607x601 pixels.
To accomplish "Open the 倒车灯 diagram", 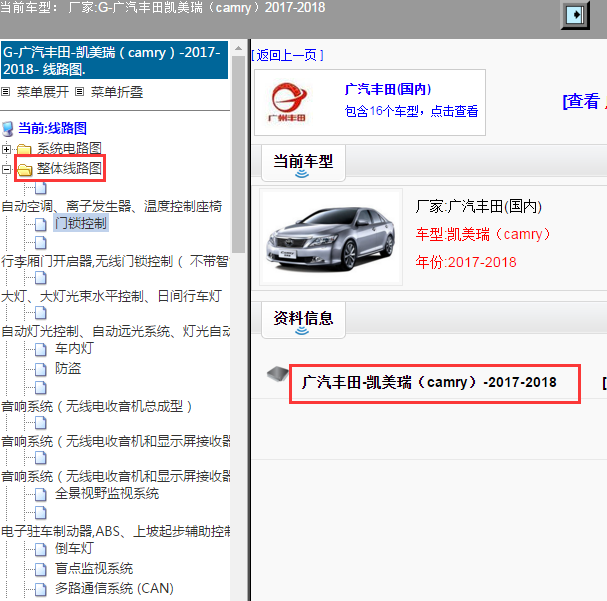I will [x=74, y=548].
